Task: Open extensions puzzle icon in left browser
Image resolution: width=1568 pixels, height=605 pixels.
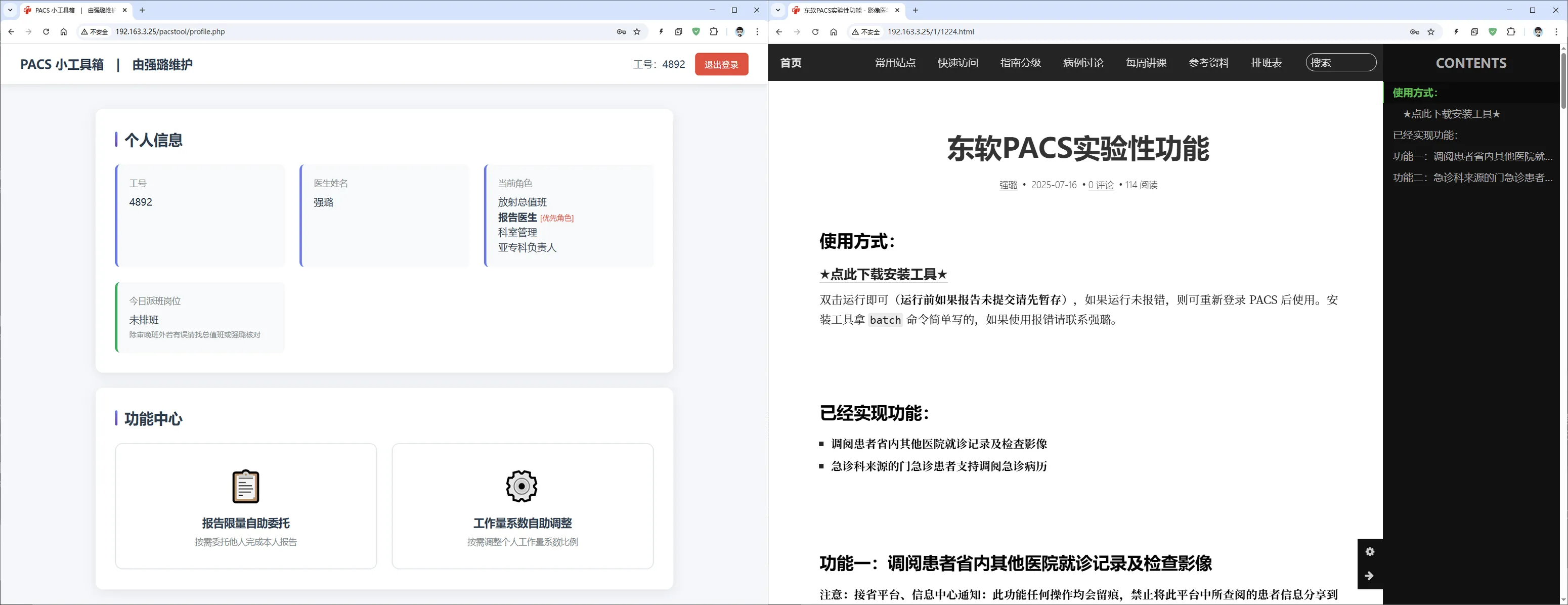Action: click(x=714, y=32)
